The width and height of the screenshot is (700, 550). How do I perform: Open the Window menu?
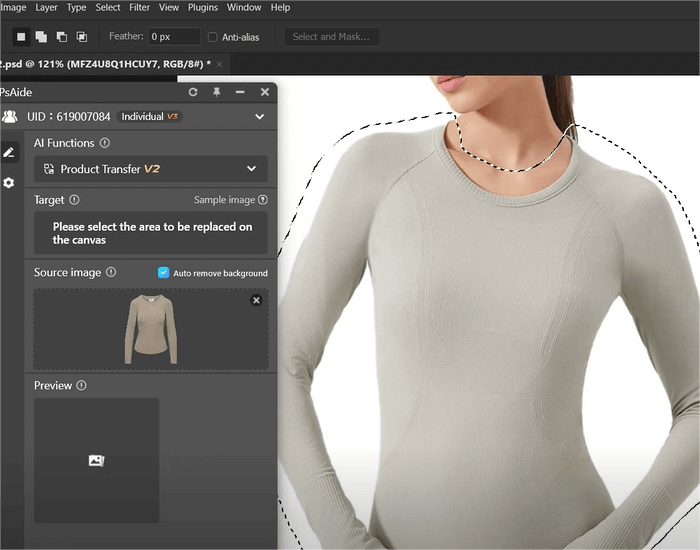[x=244, y=8]
